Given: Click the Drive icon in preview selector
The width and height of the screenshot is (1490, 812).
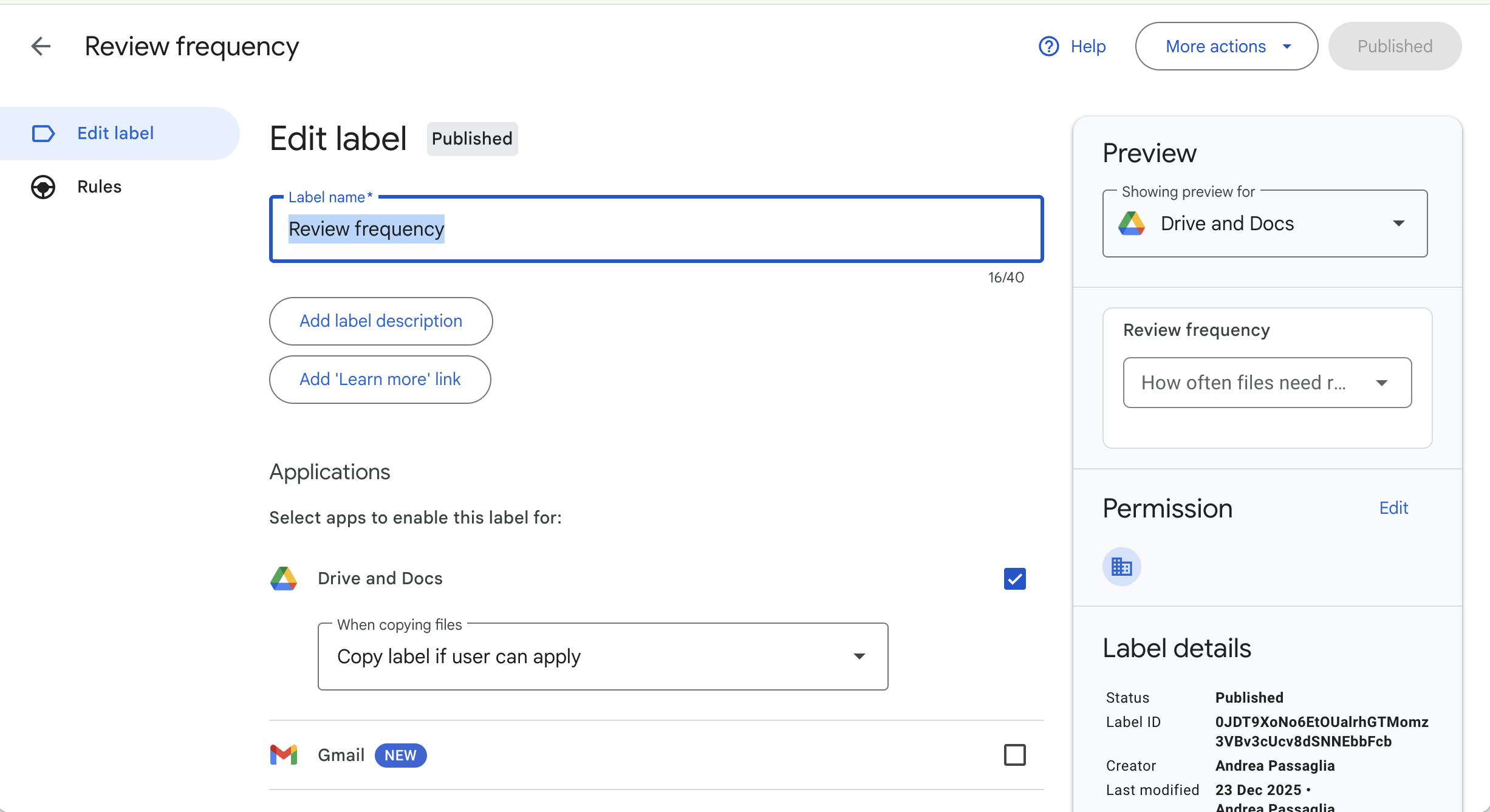Looking at the screenshot, I should [x=1132, y=223].
